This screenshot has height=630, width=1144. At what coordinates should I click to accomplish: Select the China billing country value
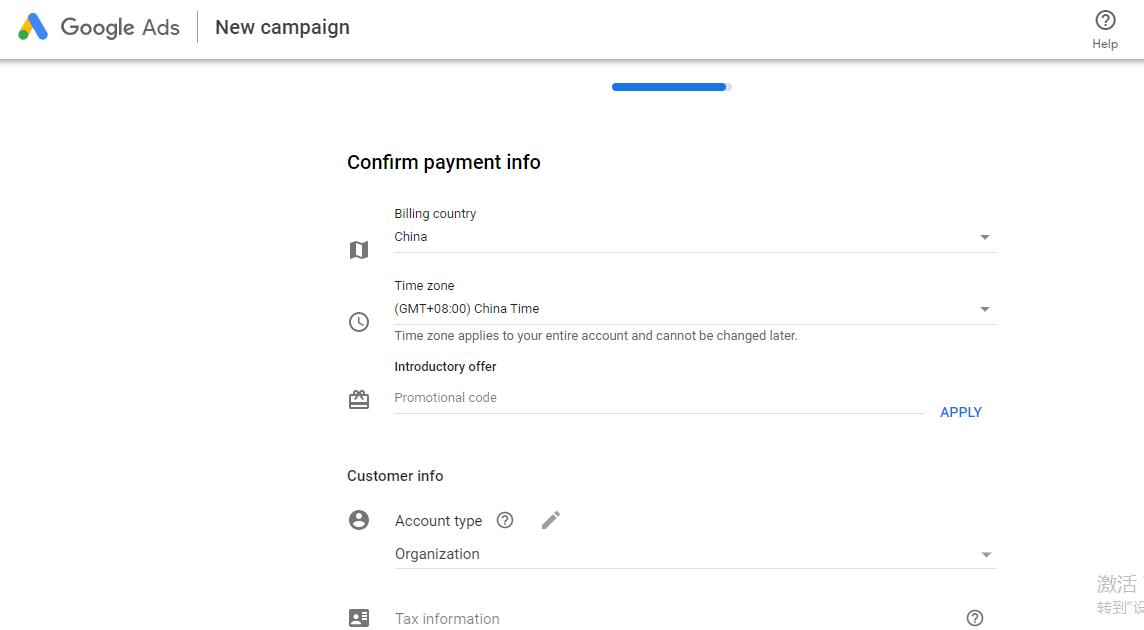tap(411, 237)
